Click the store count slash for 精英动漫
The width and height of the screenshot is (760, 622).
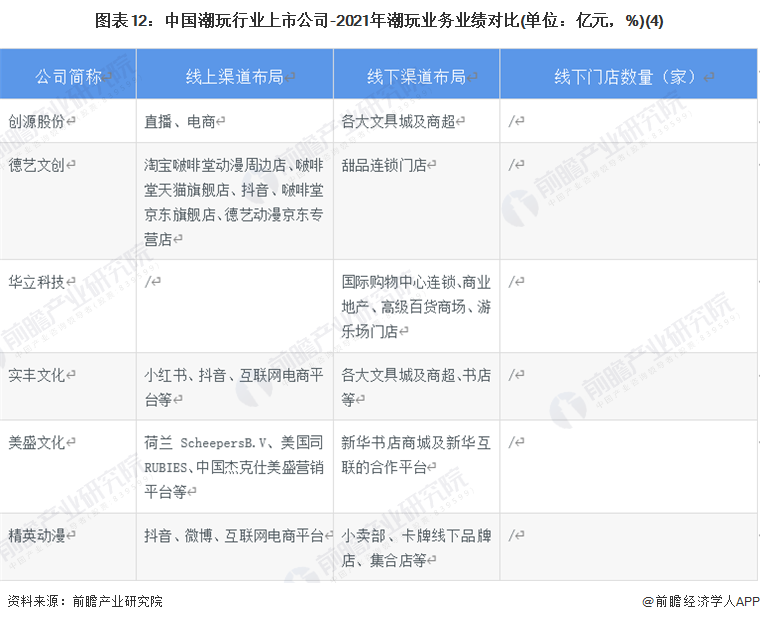[511, 535]
